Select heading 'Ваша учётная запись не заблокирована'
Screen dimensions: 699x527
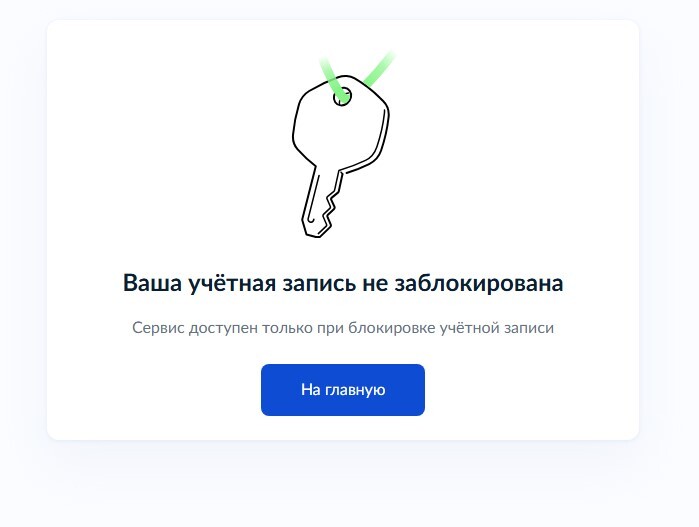(343, 283)
